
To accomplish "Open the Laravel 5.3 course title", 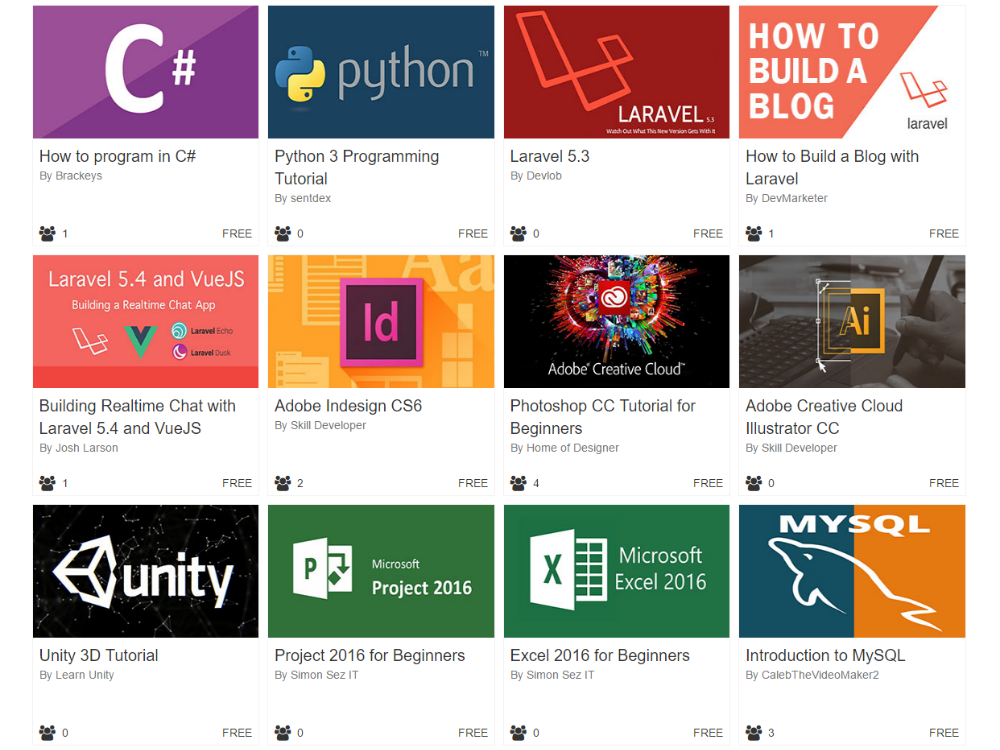I will (550, 156).
